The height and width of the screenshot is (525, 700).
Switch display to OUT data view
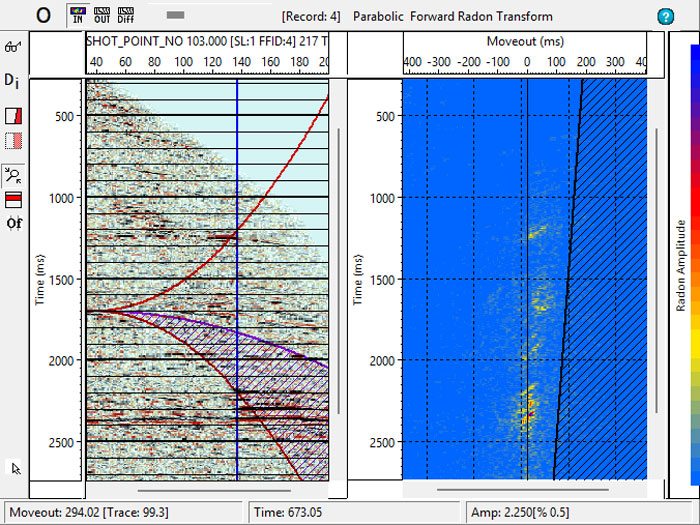(103, 15)
